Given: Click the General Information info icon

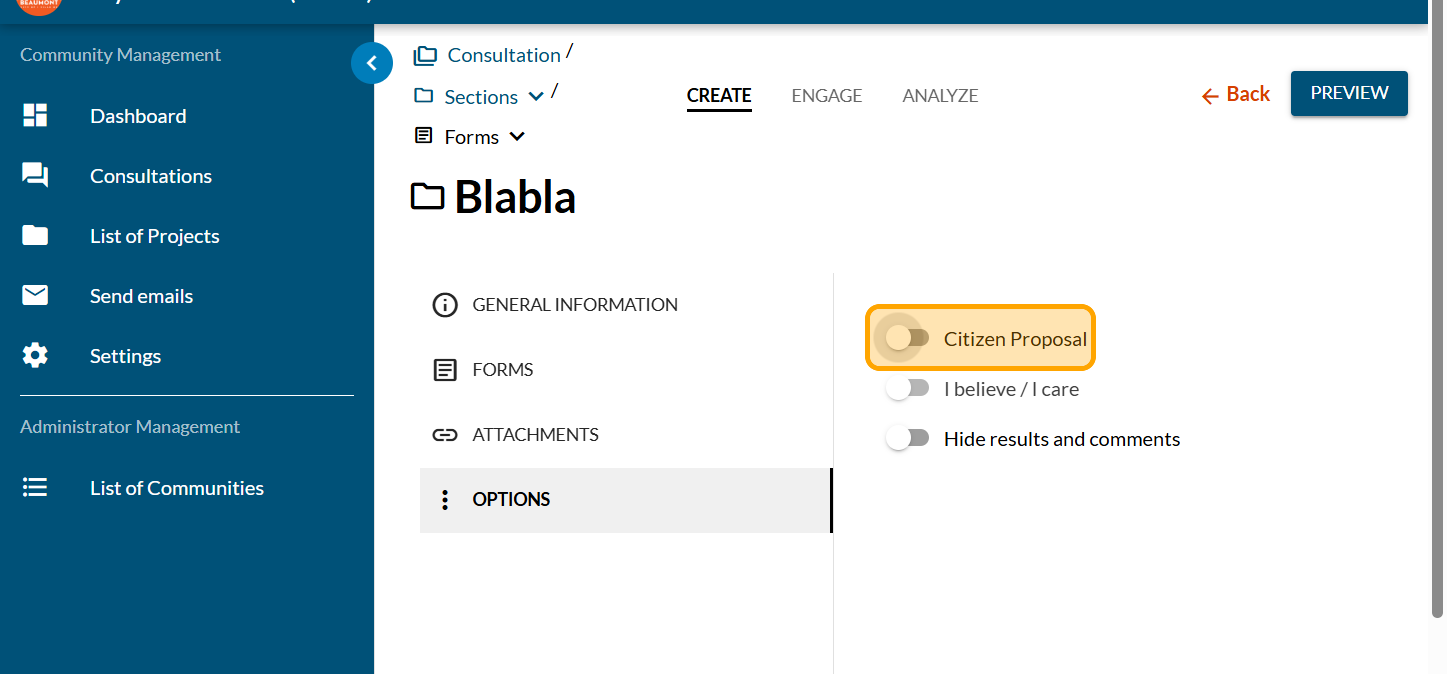Looking at the screenshot, I should pos(444,305).
